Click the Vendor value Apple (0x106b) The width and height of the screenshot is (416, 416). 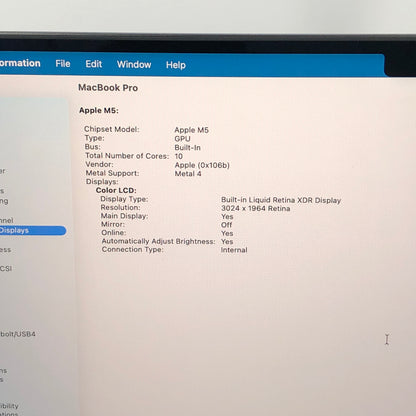click(x=202, y=165)
